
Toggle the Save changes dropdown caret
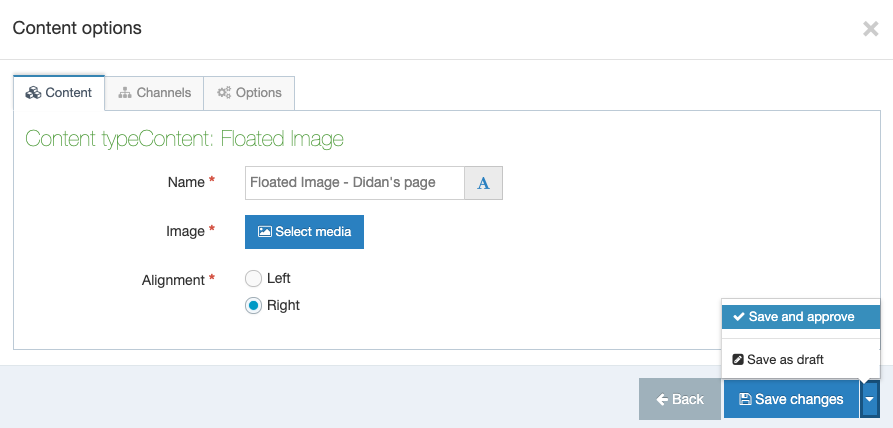point(869,400)
